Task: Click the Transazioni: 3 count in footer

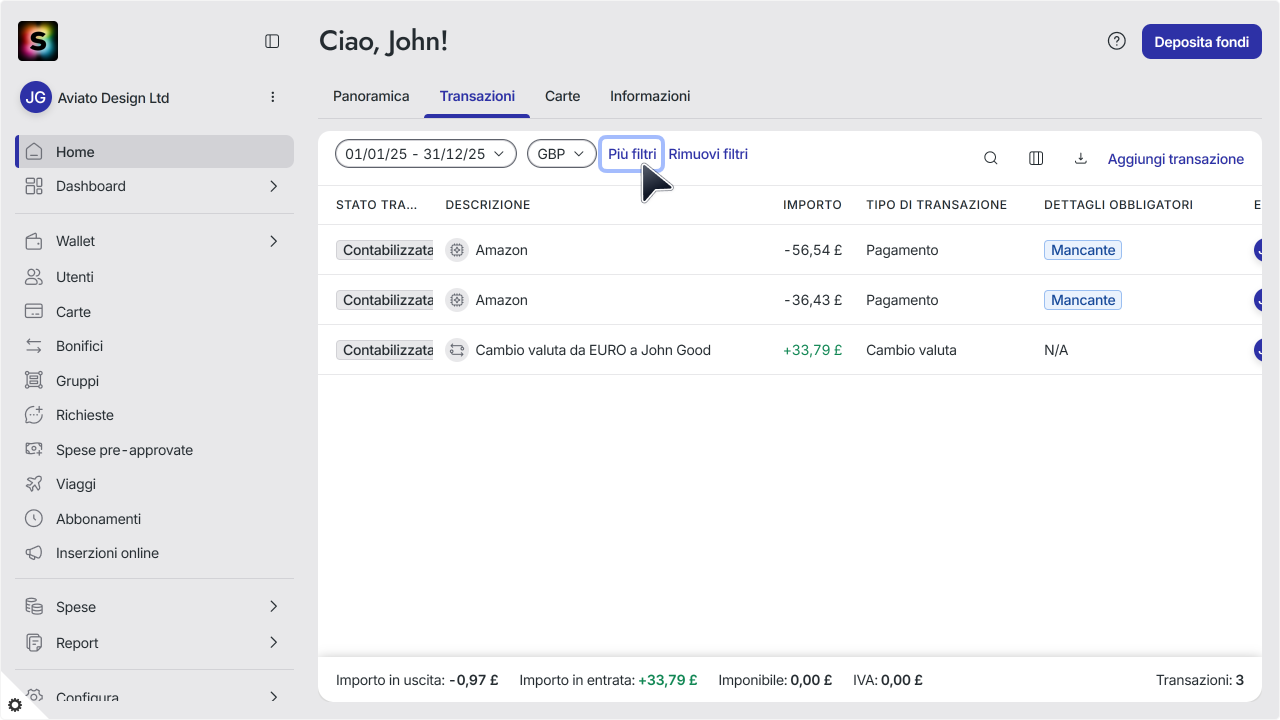Action: click(x=1200, y=680)
